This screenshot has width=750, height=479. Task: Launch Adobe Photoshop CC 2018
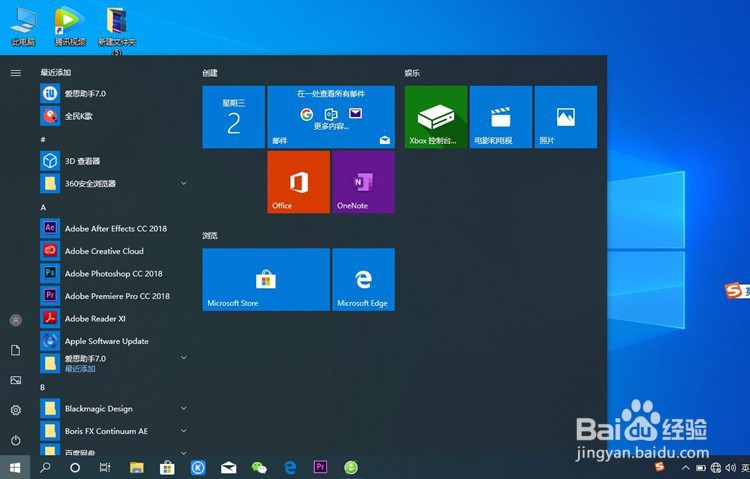(113, 273)
